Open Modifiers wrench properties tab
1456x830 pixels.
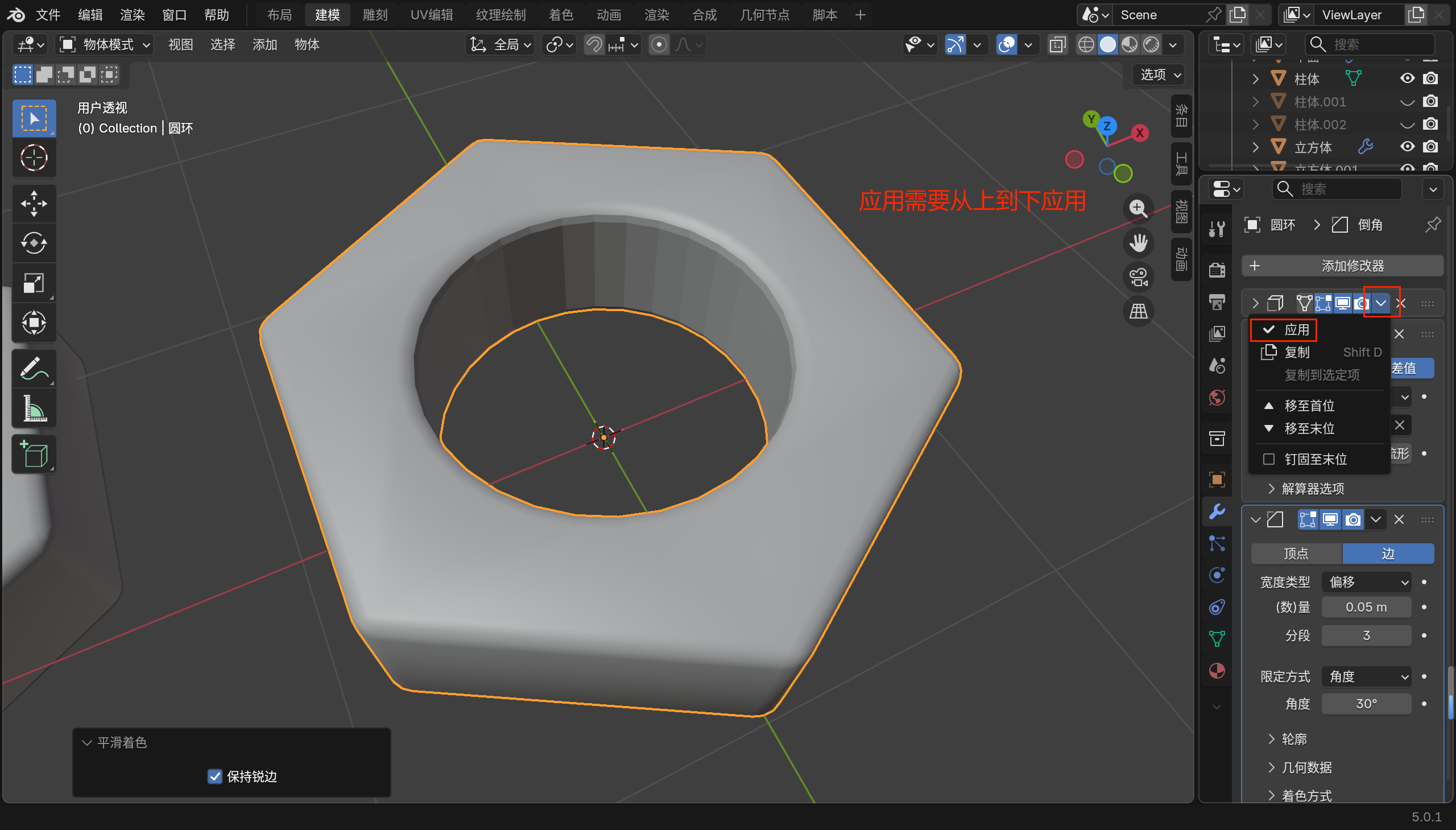(x=1217, y=511)
